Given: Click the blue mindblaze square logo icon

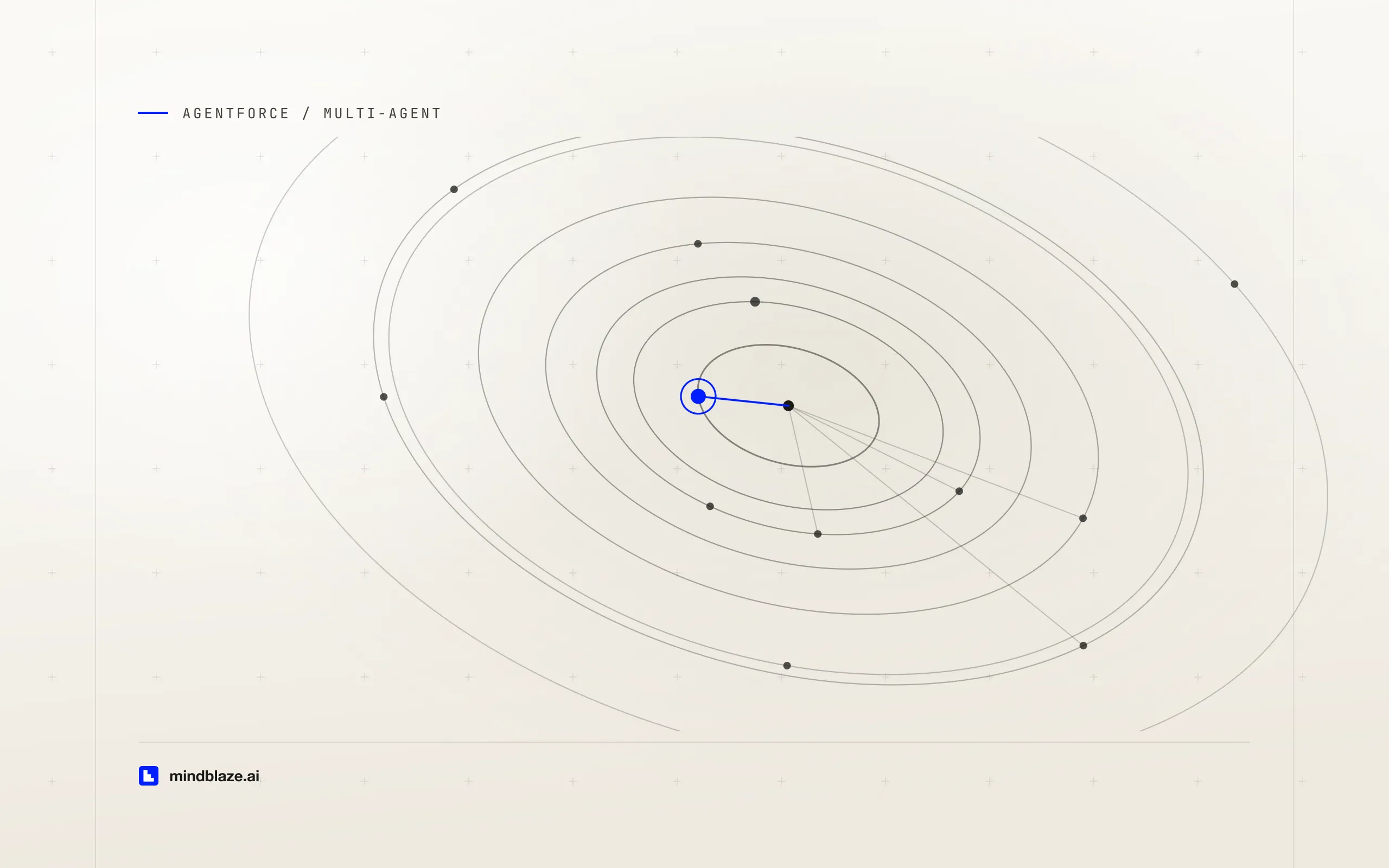Looking at the screenshot, I should click(x=149, y=776).
